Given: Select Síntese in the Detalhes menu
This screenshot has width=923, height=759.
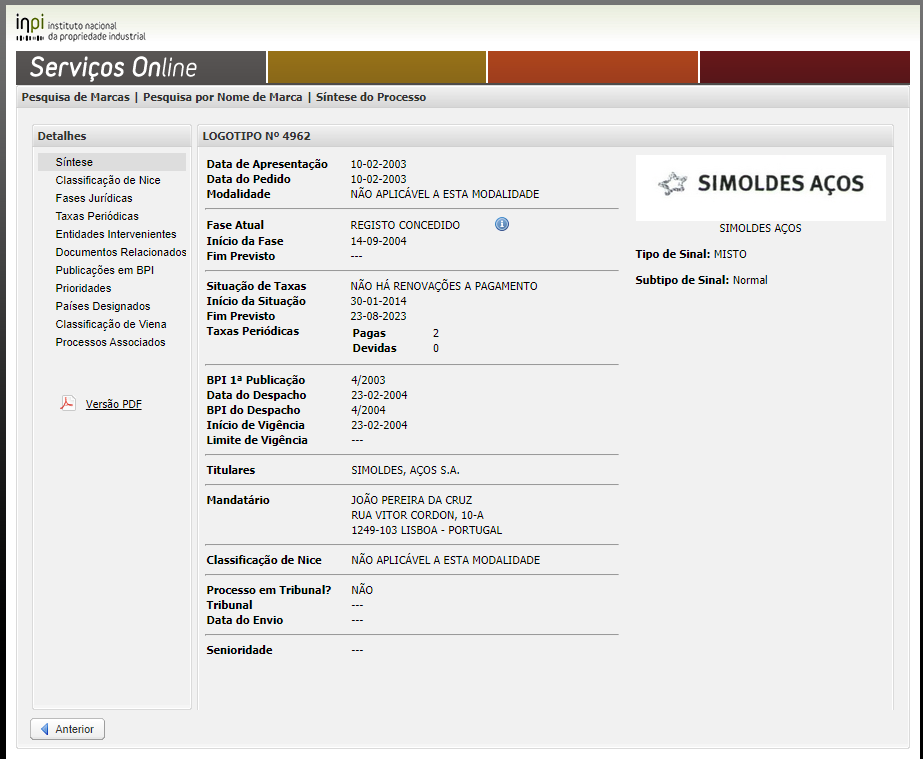Looking at the screenshot, I should (x=112, y=162).
